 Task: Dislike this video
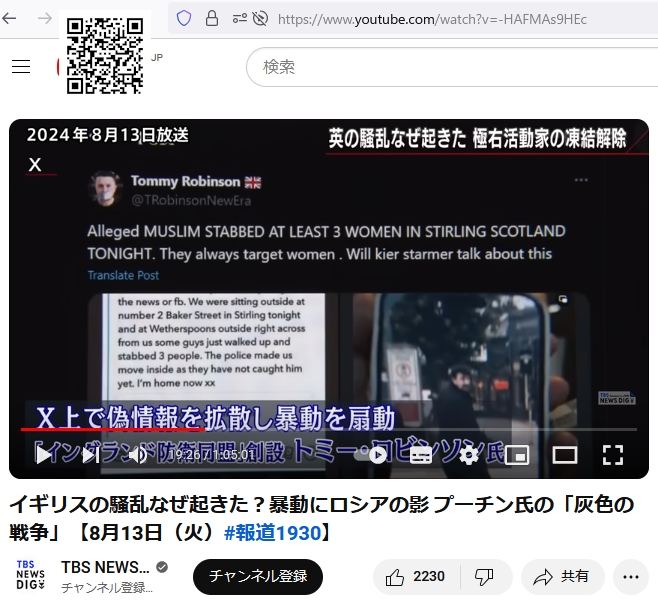point(484,577)
